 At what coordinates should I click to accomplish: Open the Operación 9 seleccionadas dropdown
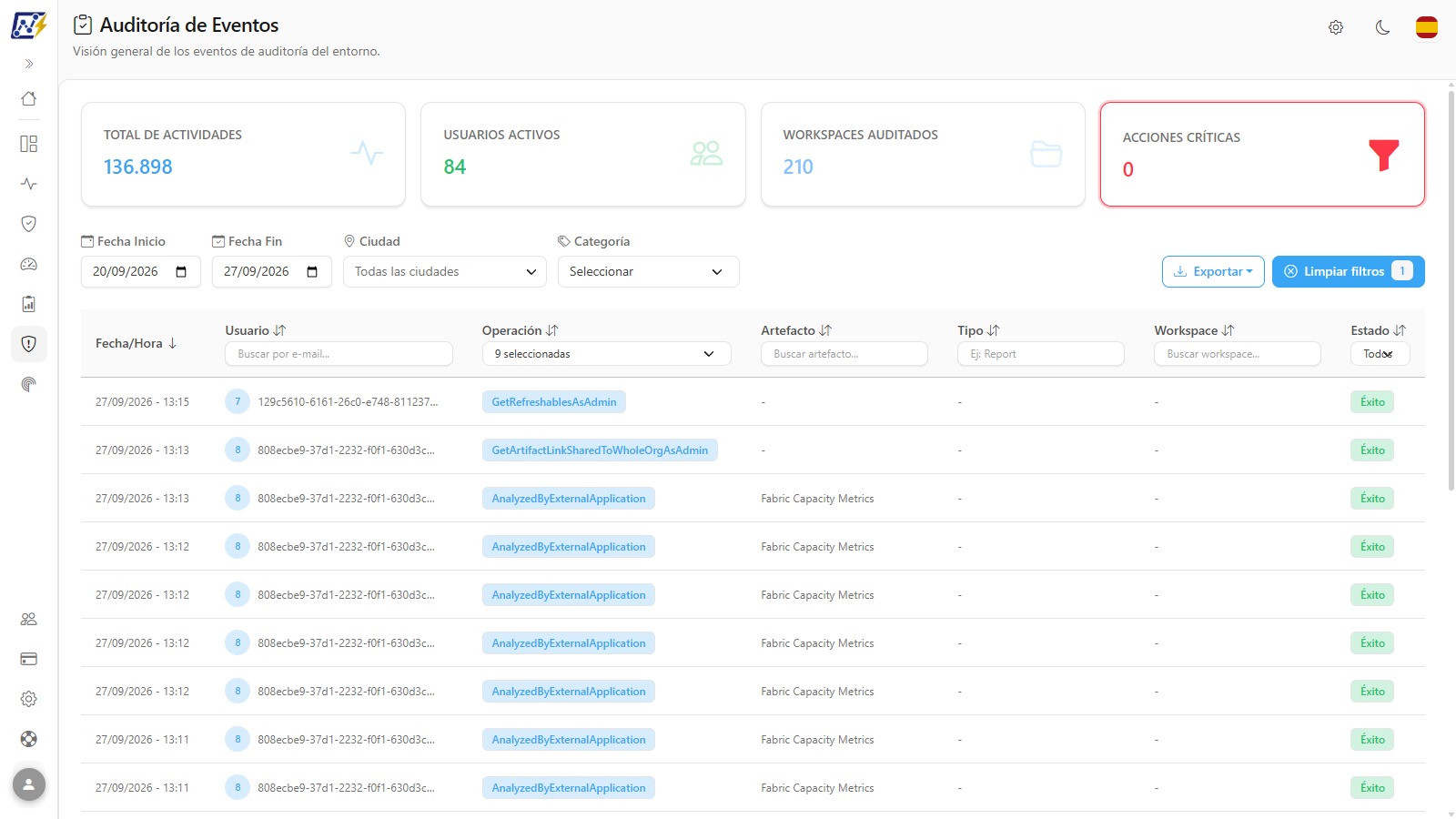(606, 354)
